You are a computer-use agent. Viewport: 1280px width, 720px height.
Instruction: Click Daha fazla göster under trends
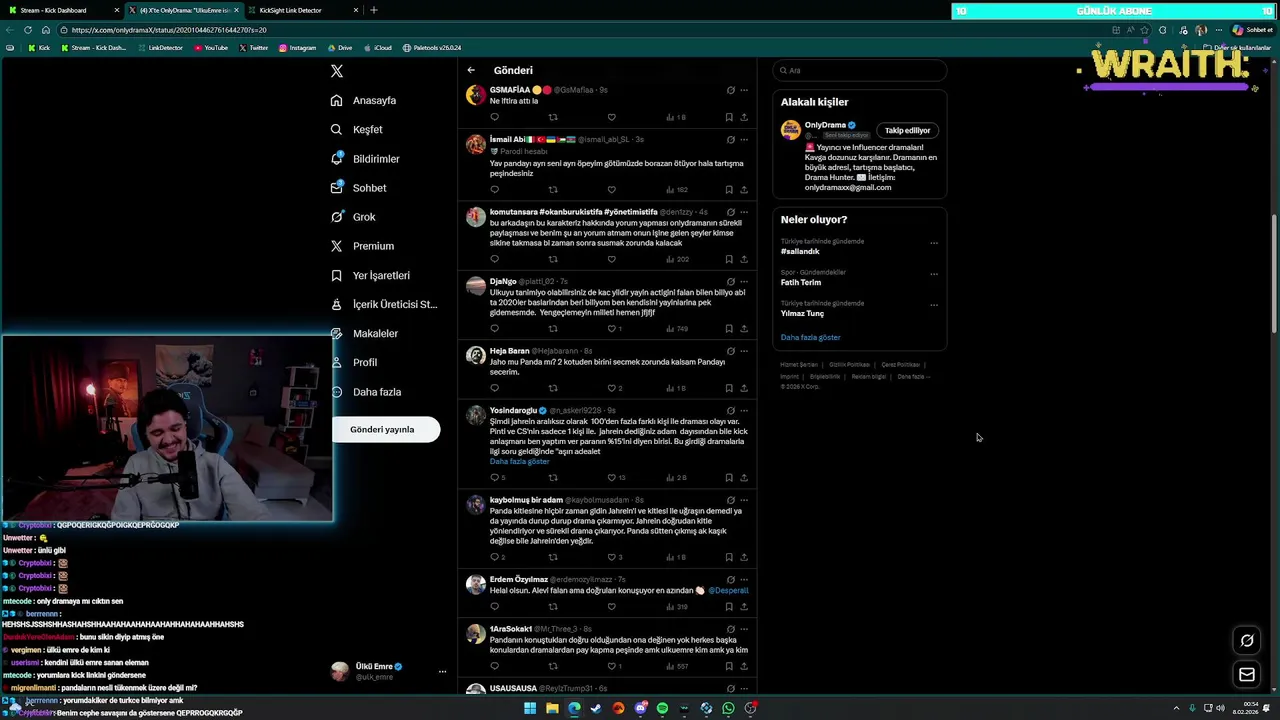click(x=811, y=338)
